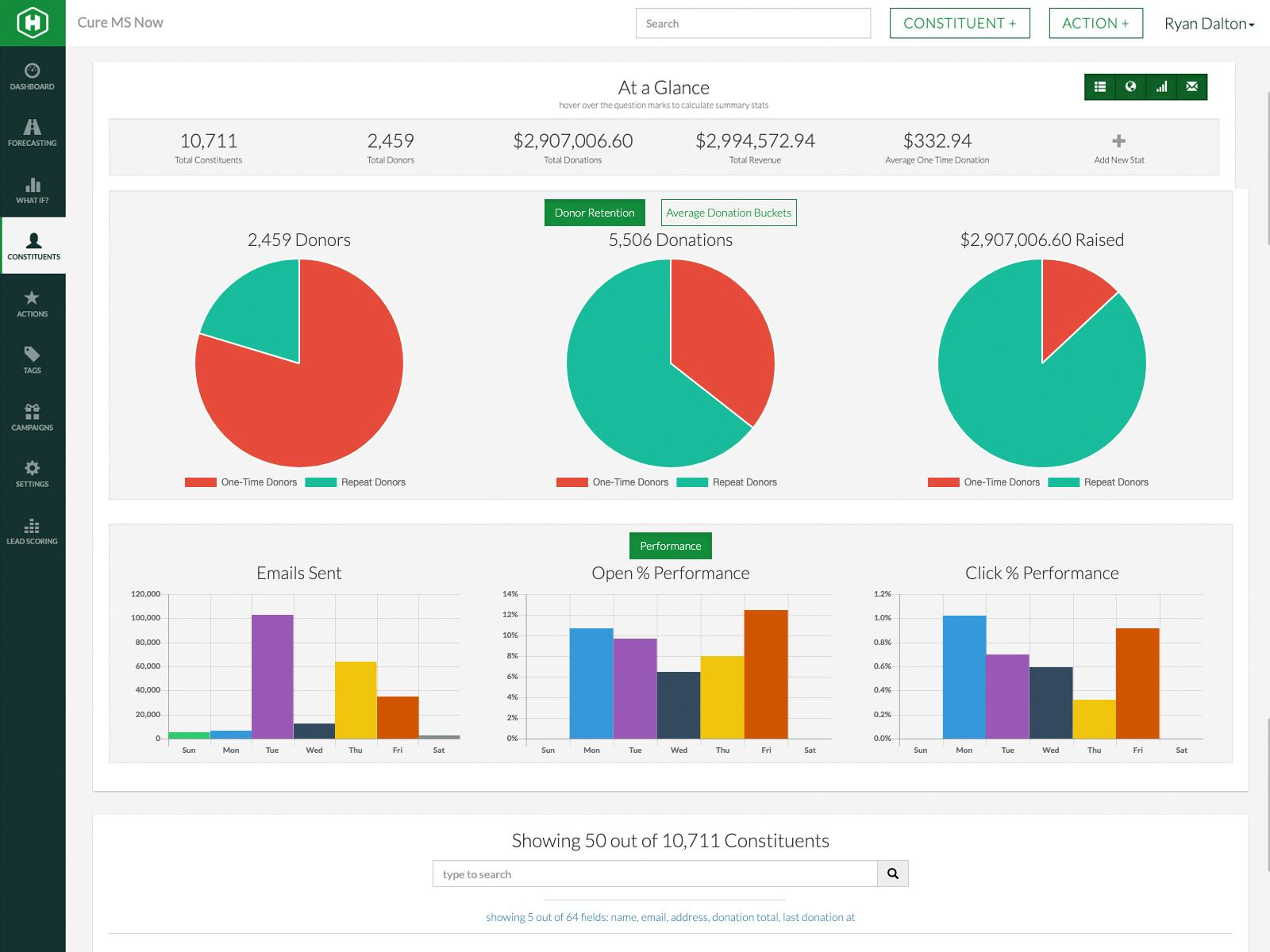Click Add New Stat plus button
1270x952 pixels.
tap(1118, 140)
